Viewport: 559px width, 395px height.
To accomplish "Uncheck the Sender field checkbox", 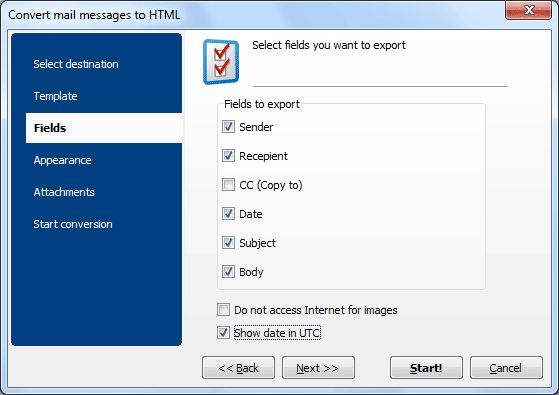I will pyautogui.click(x=228, y=127).
